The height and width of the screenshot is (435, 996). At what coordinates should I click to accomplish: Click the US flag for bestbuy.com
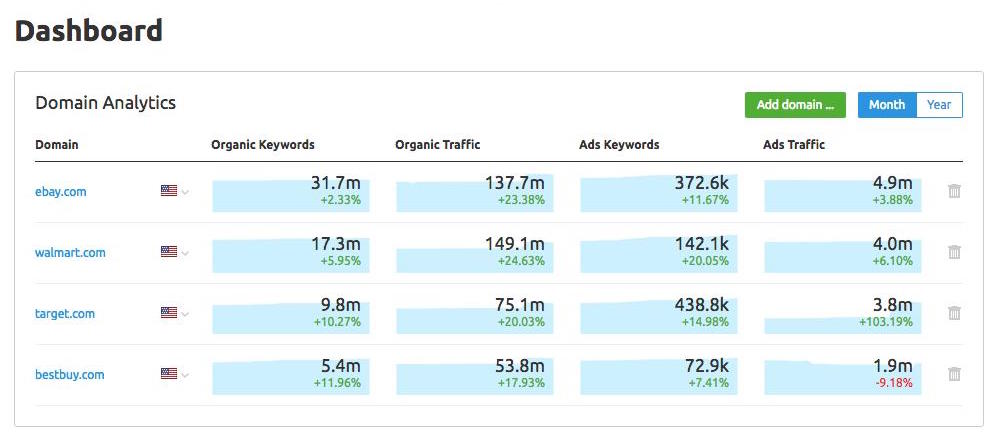click(169, 373)
